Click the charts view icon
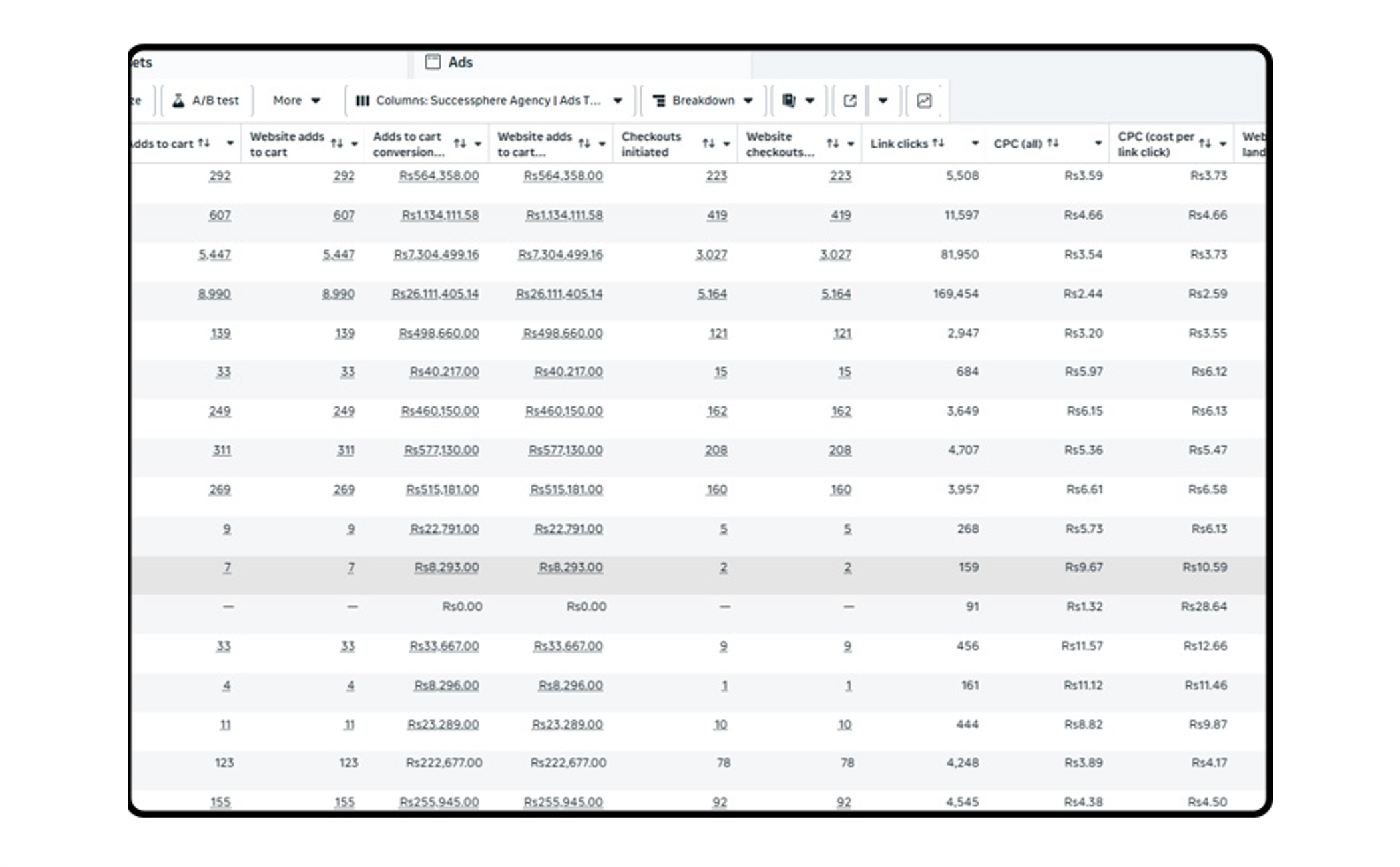 (924, 101)
